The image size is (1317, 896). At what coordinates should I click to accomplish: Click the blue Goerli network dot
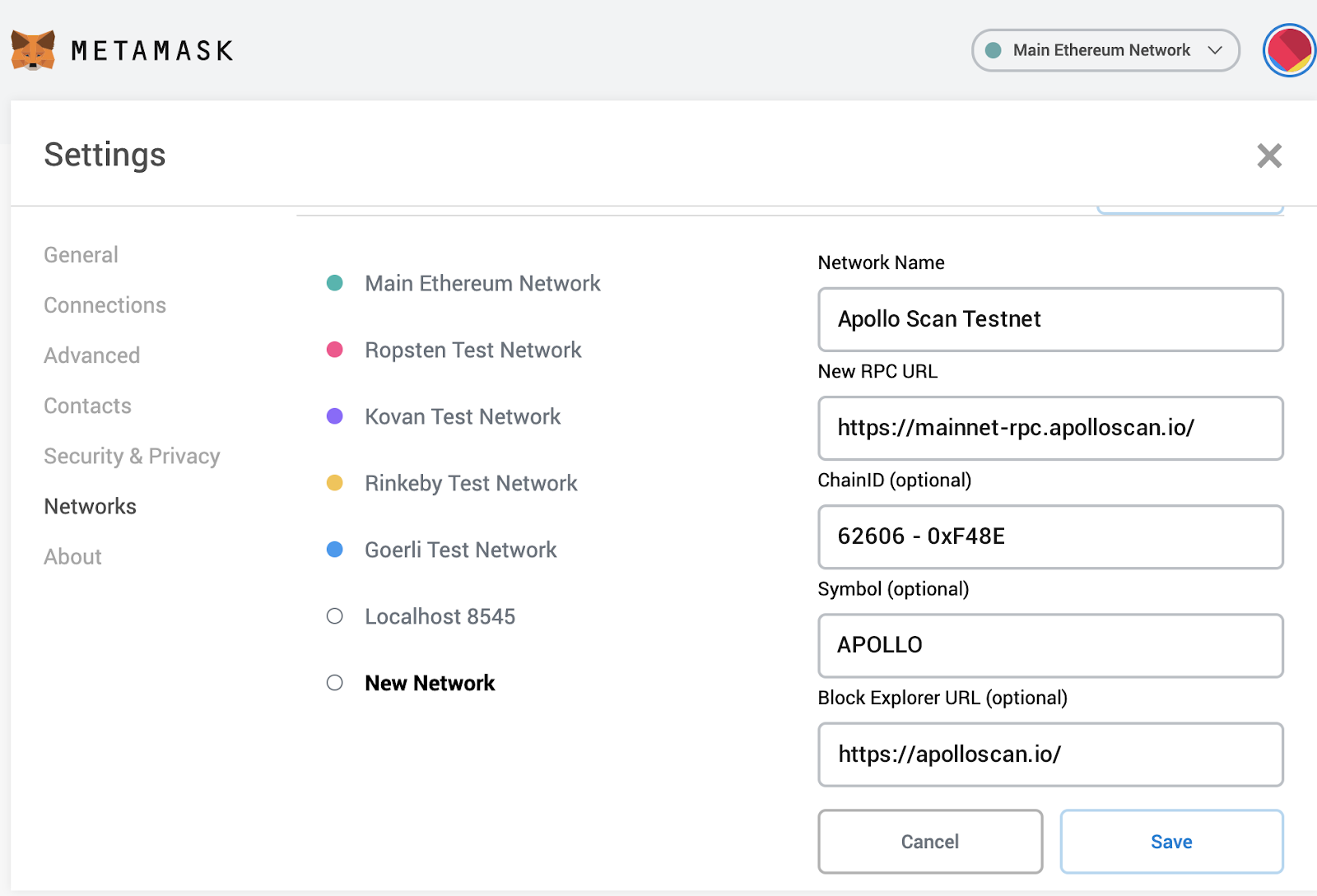[335, 550]
